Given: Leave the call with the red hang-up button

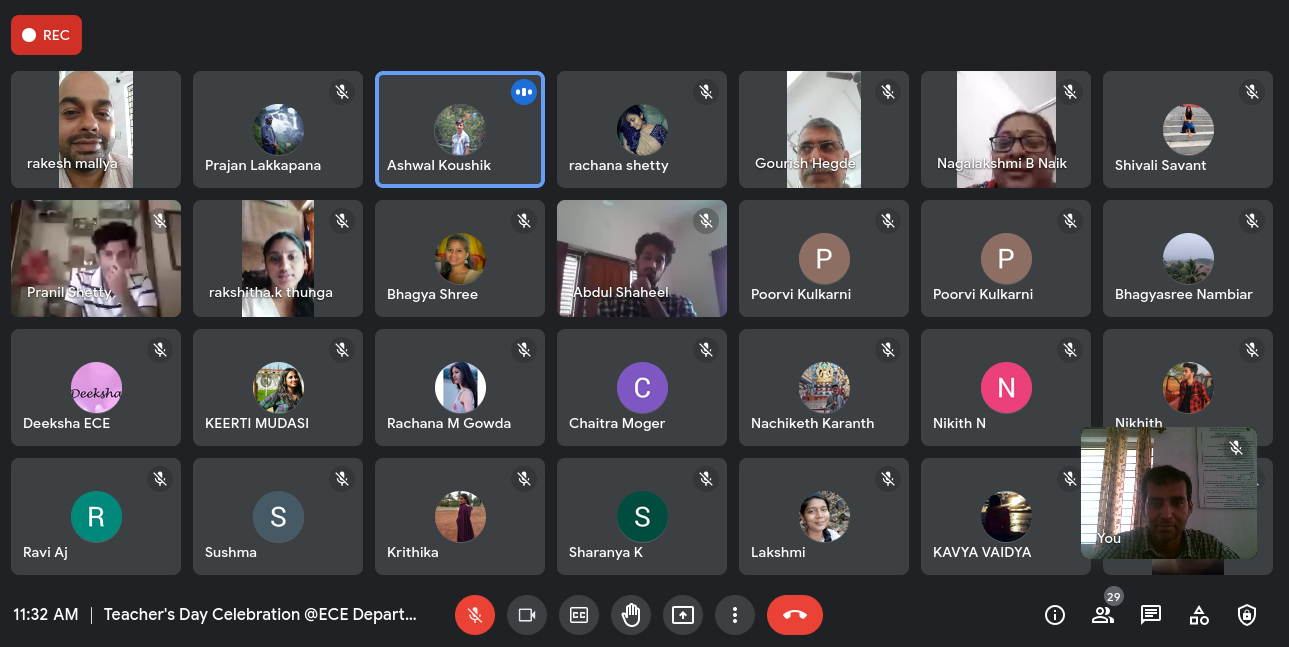Looking at the screenshot, I should click(795, 615).
